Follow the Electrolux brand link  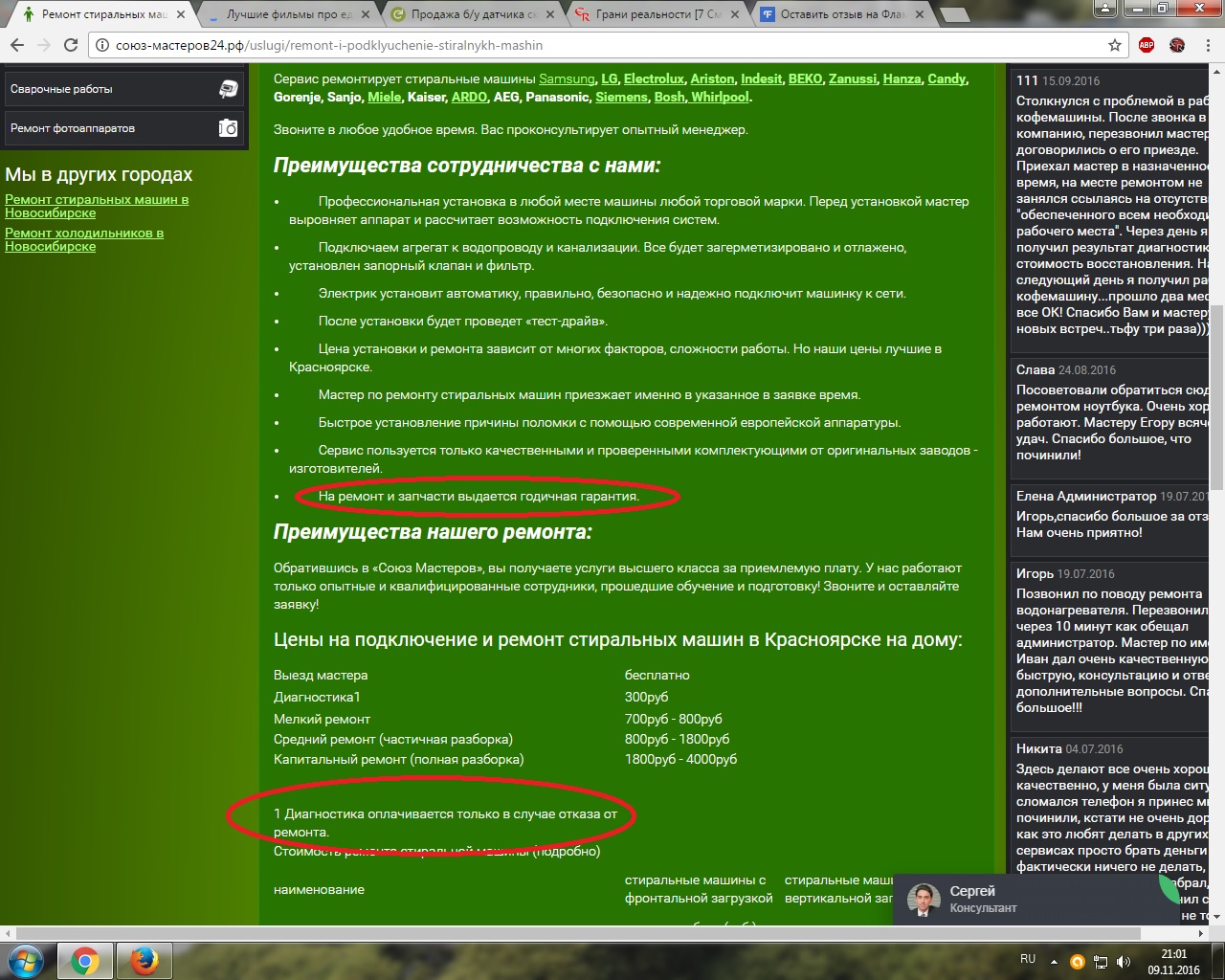click(x=655, y=78)
